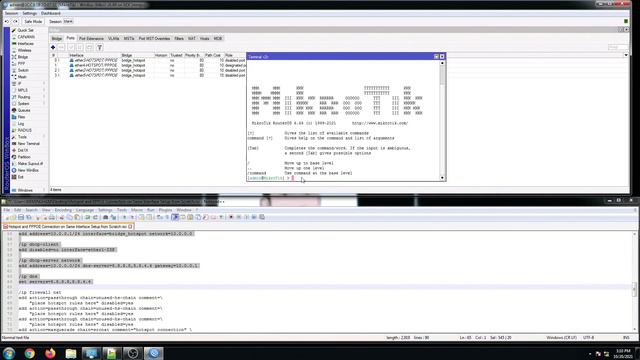
Task: Click WinBox undo arrow icon
Action: 7,21
